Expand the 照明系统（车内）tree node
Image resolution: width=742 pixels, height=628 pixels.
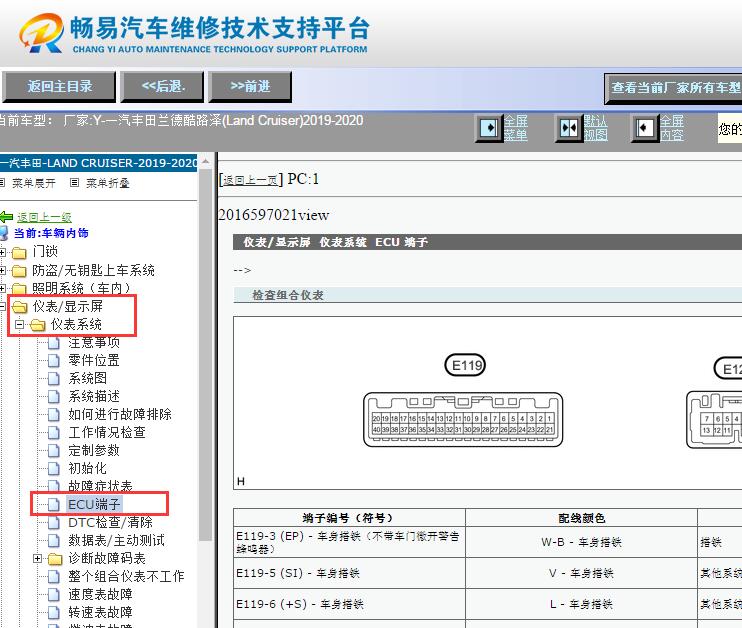[x=2, y=288]
